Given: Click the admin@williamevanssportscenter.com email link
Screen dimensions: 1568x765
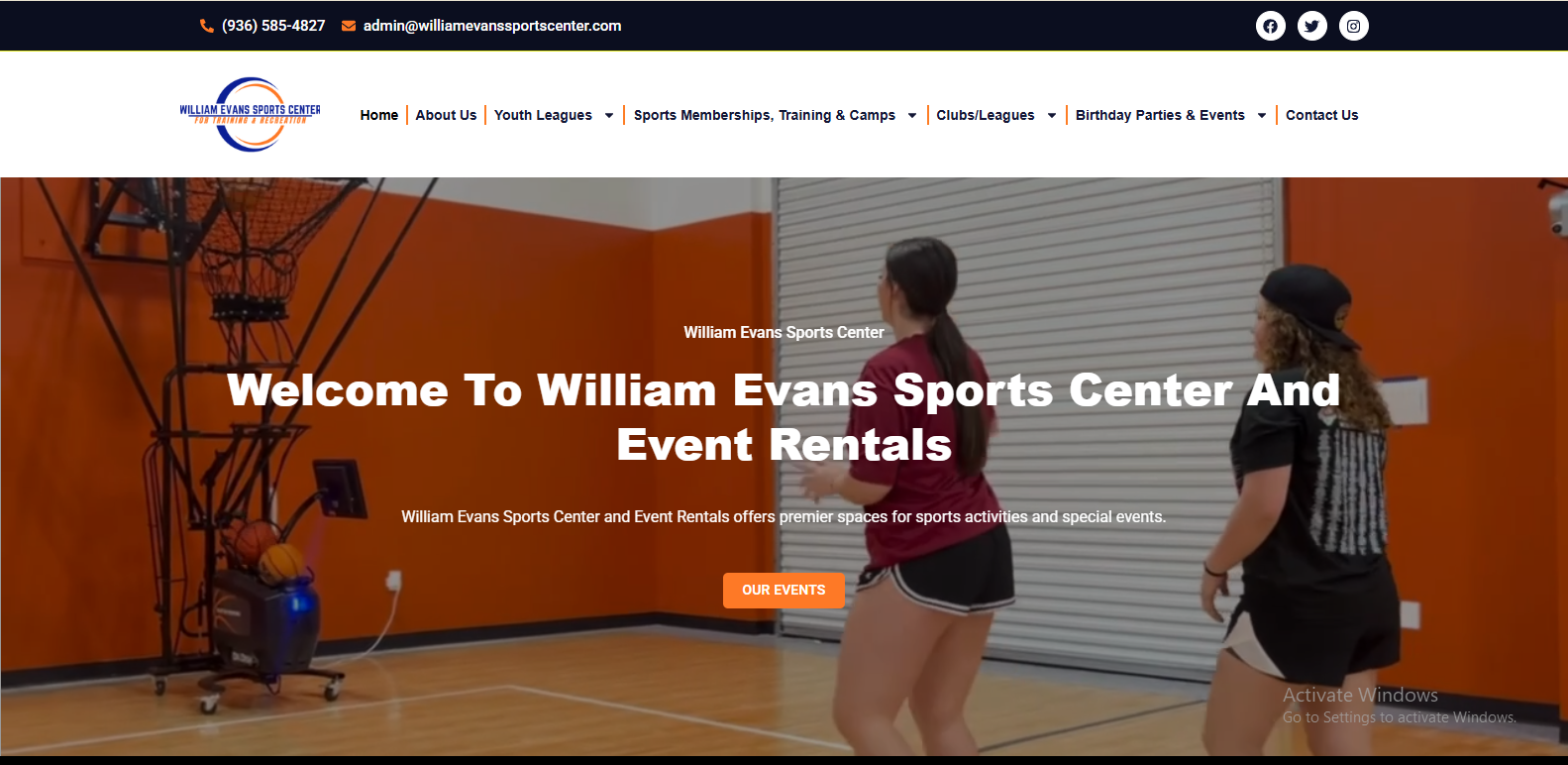Looking at the screenshot, I should pos(492,26).
